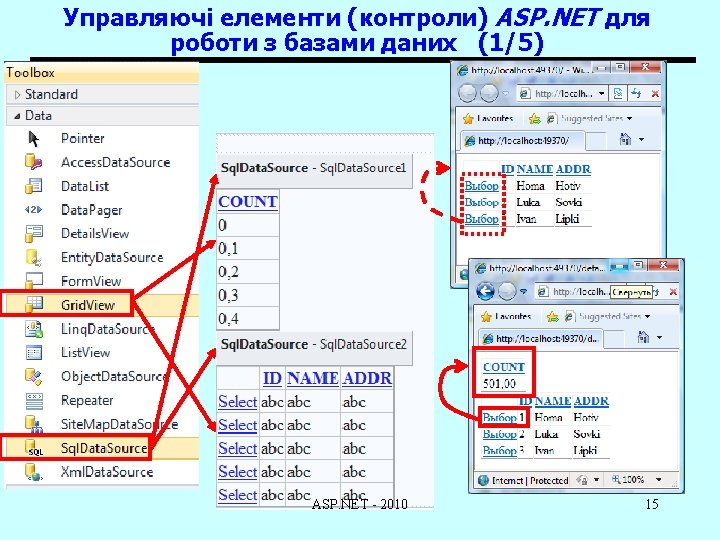Screen dimensions: 720x540
Task: Click Refresh icon in upper browser window
Action: [x=636, y=94]
